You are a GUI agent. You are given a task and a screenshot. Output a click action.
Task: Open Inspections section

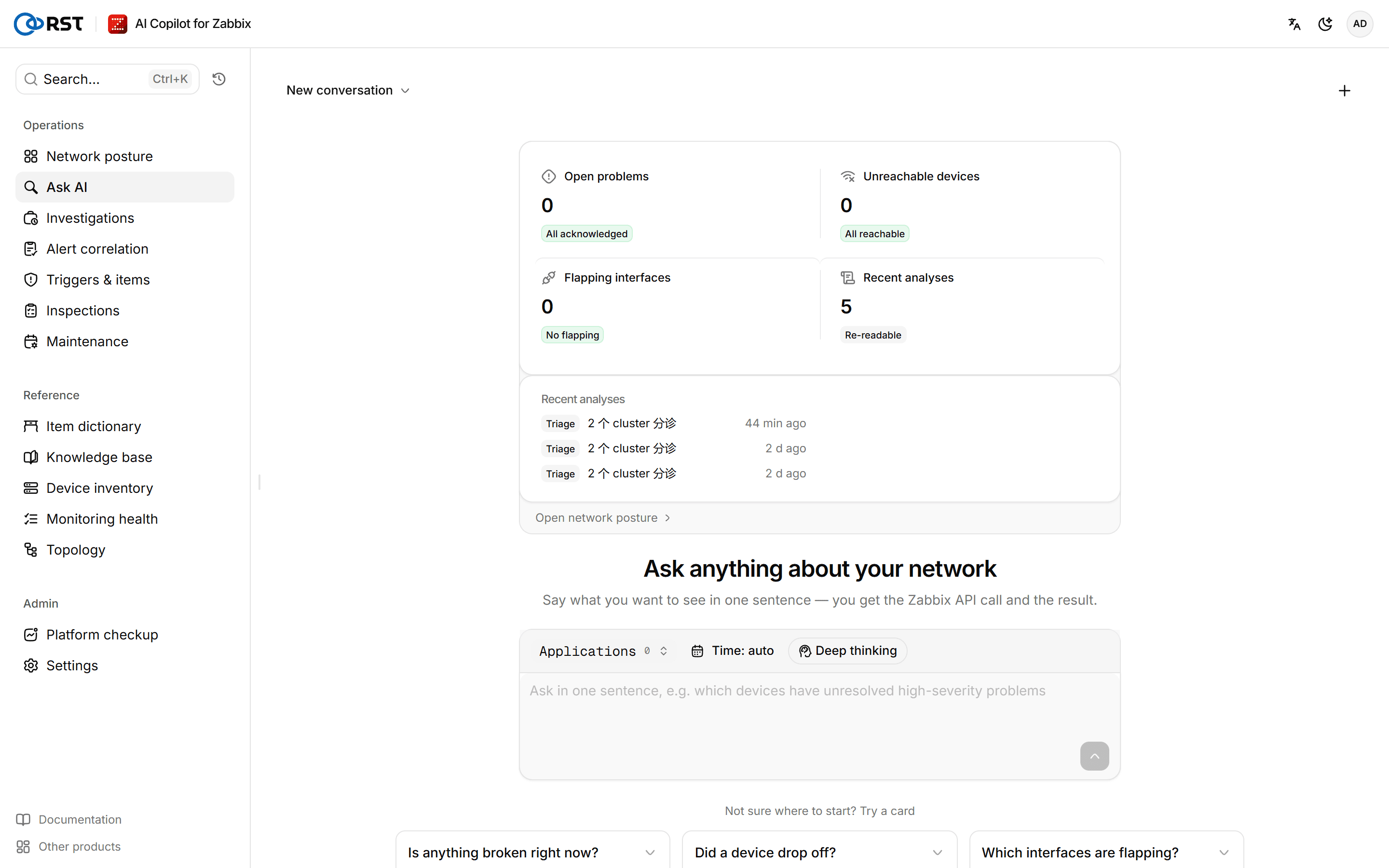click(x=124, y=311)
